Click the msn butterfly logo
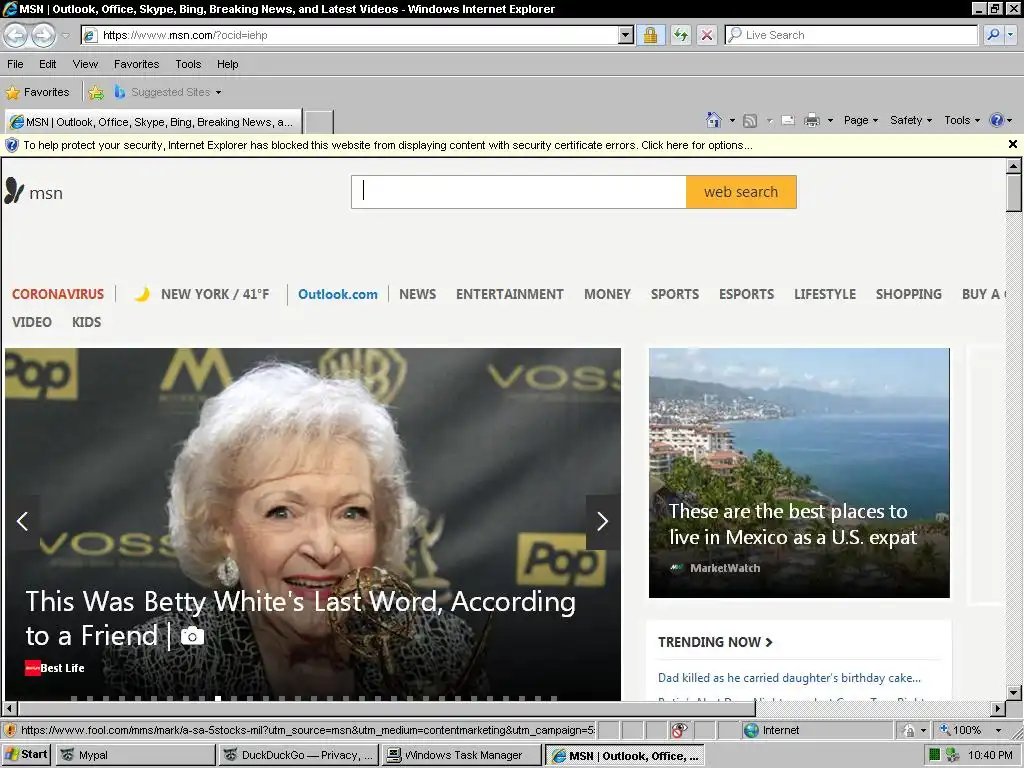This screenshot has height=768, width=1024. pos(34,192)
